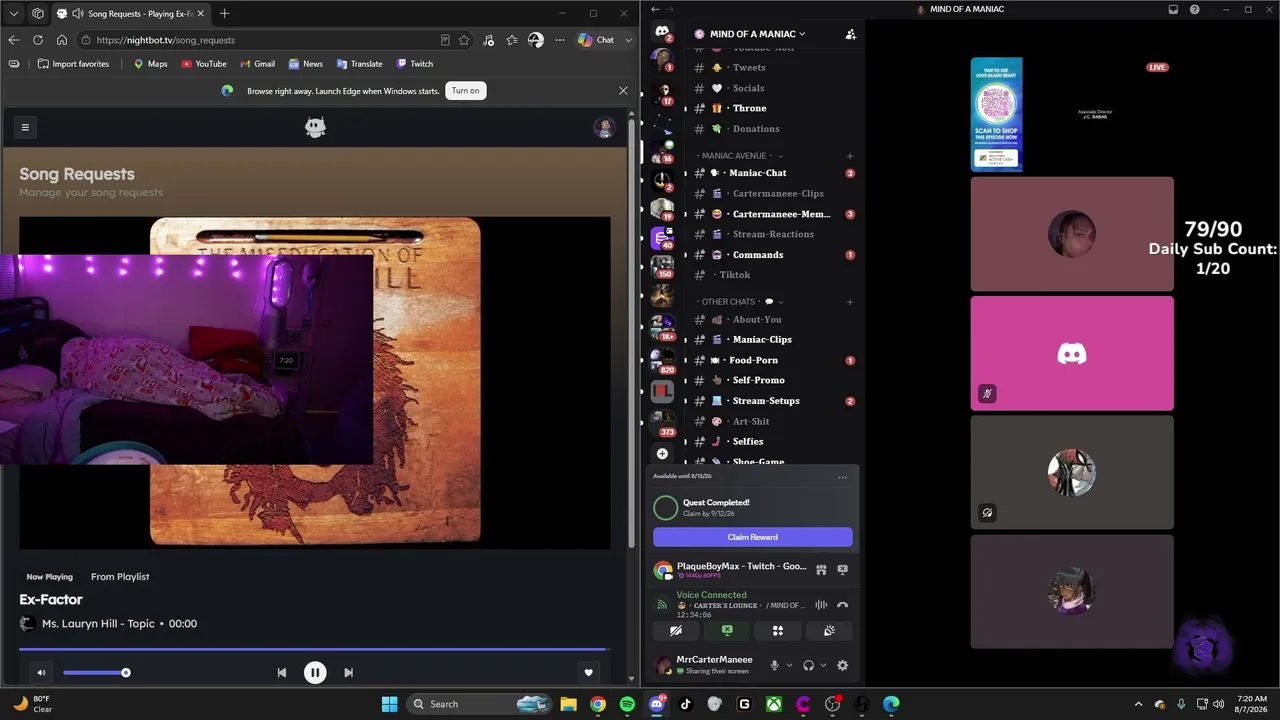The image size is (1280, 720).
Task: Open Edge settings and more menu
Action: pyautogui.click(x=559, y=40)
